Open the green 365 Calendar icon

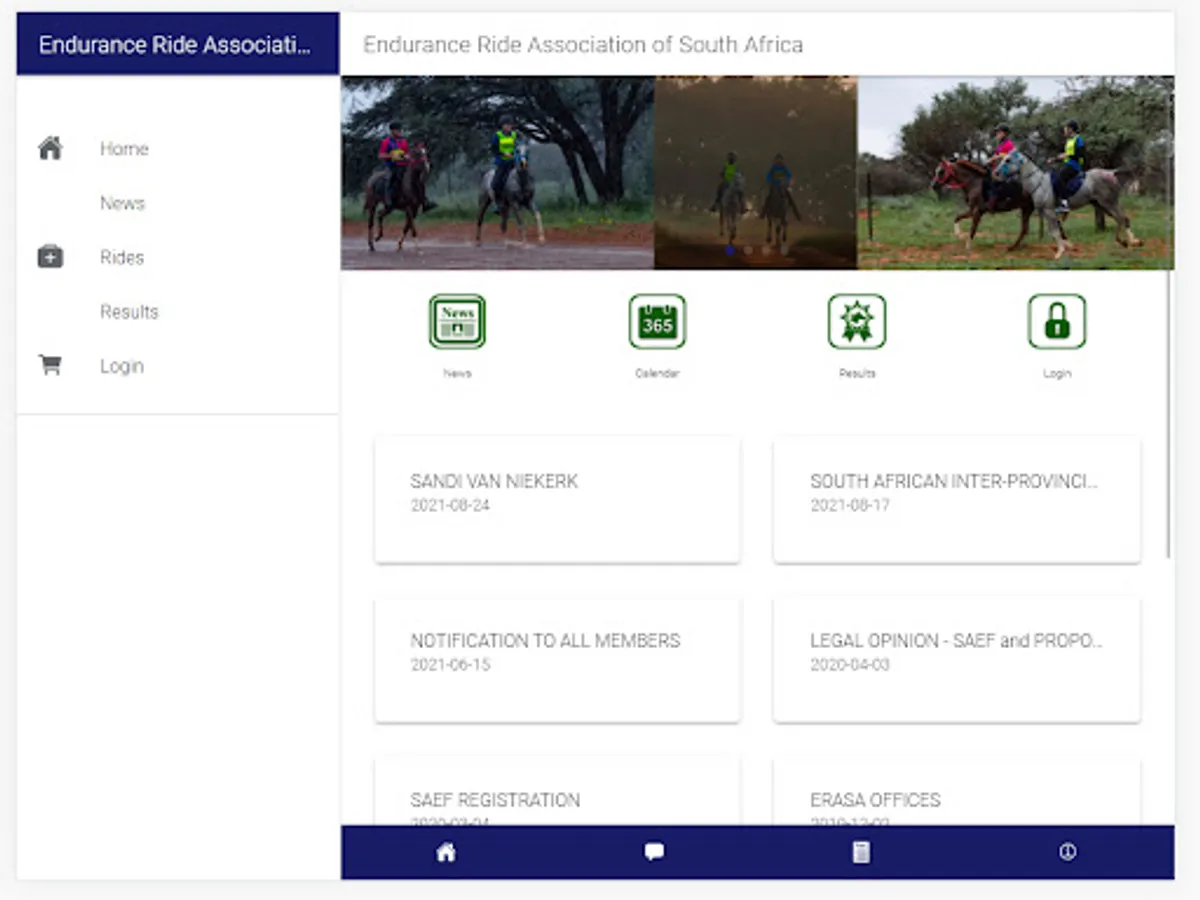[657, 322]
